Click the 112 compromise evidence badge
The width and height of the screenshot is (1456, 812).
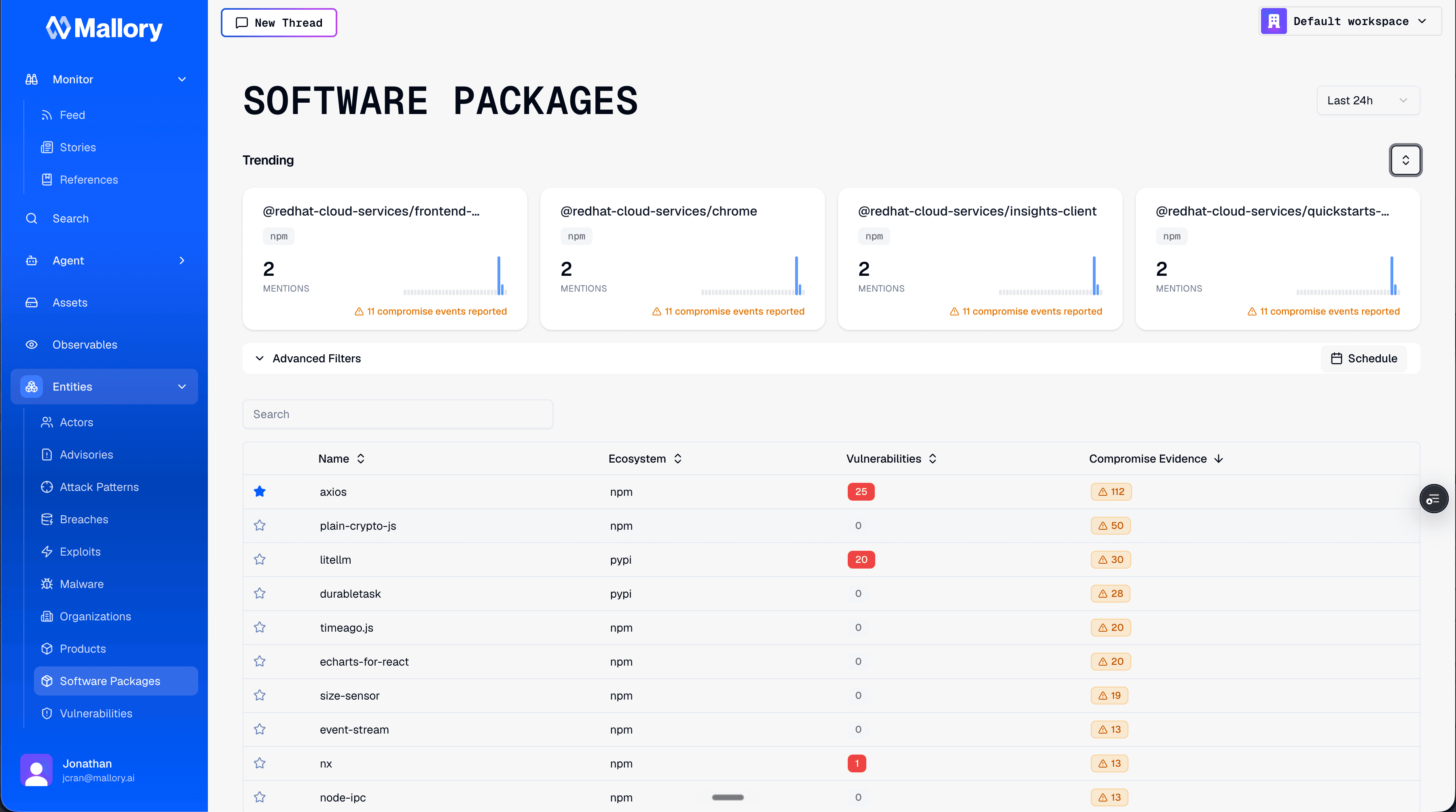(1111, 492)
